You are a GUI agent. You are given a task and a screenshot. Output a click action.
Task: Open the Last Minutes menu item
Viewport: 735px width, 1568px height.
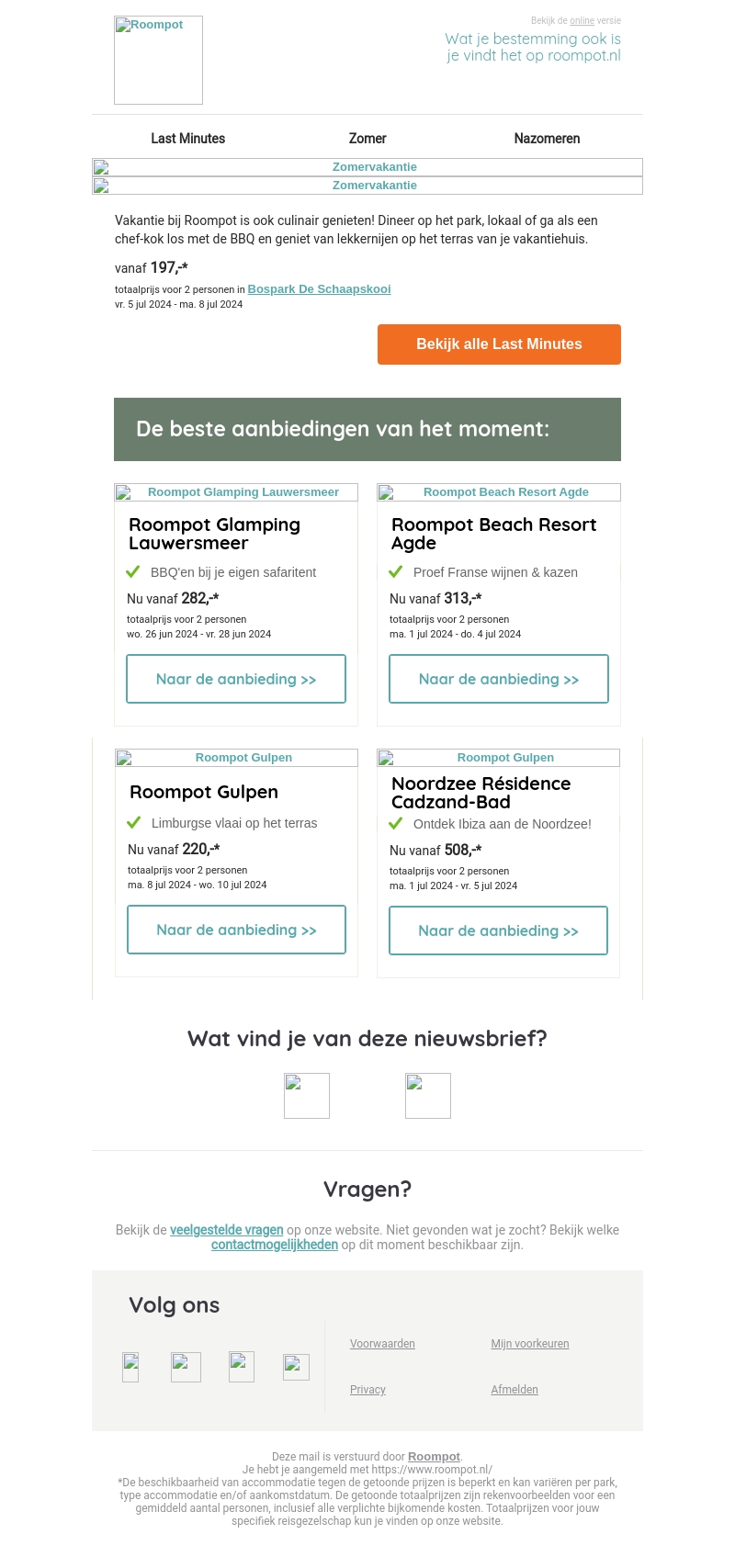(188, 139)
